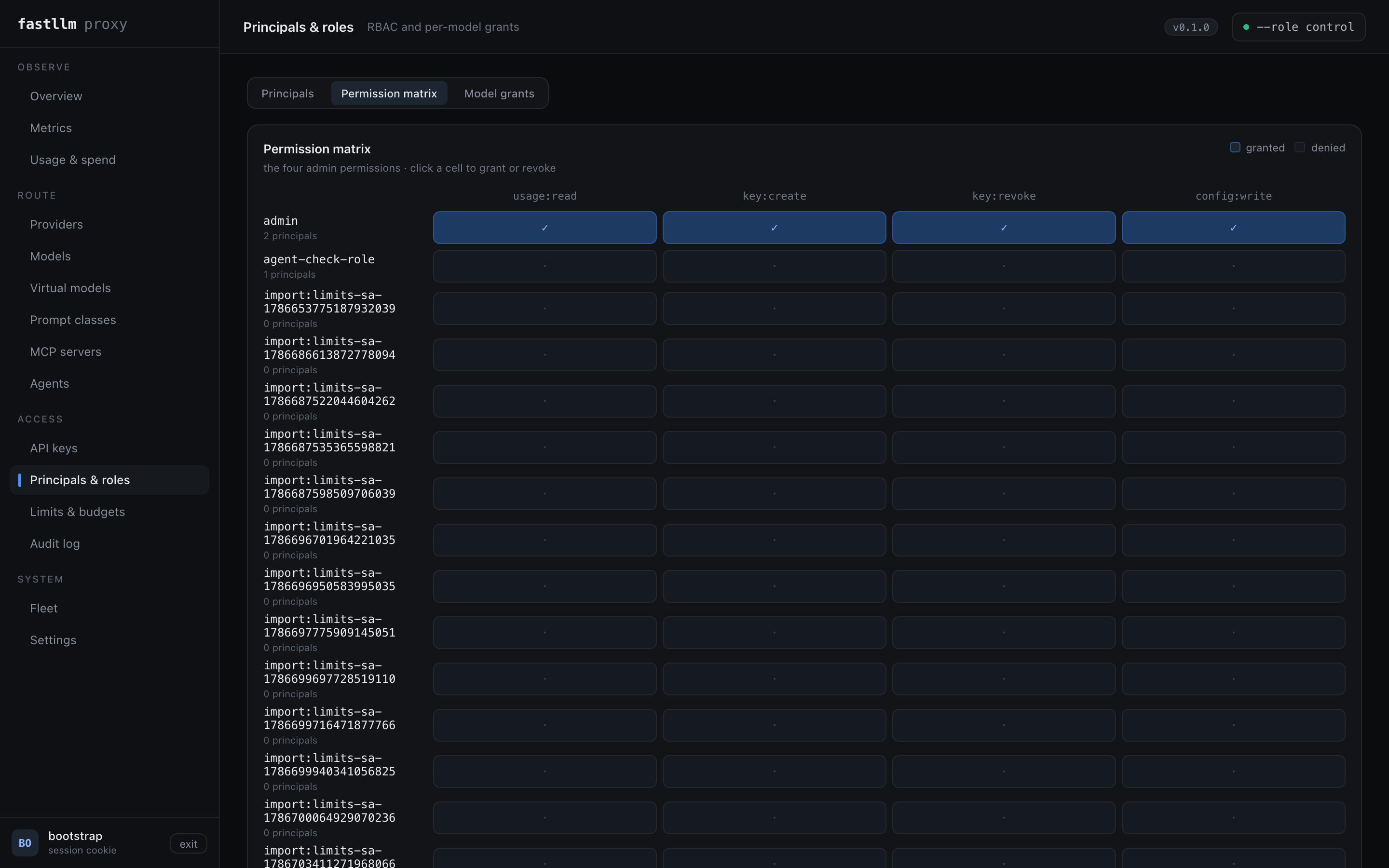Open Limits & budgets
The image size is (1389, 868).
click(109, 512)
